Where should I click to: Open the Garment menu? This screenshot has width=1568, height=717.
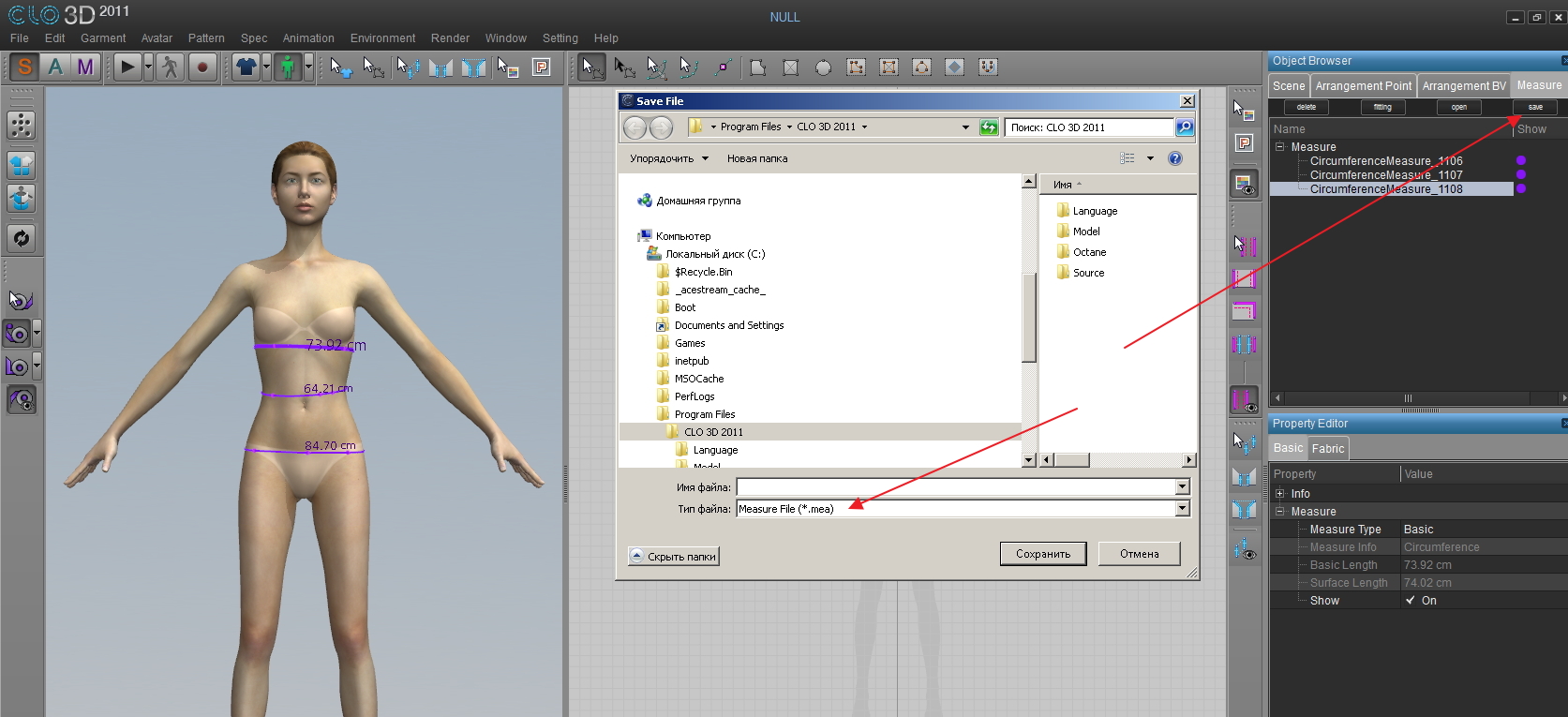[103, 38]
